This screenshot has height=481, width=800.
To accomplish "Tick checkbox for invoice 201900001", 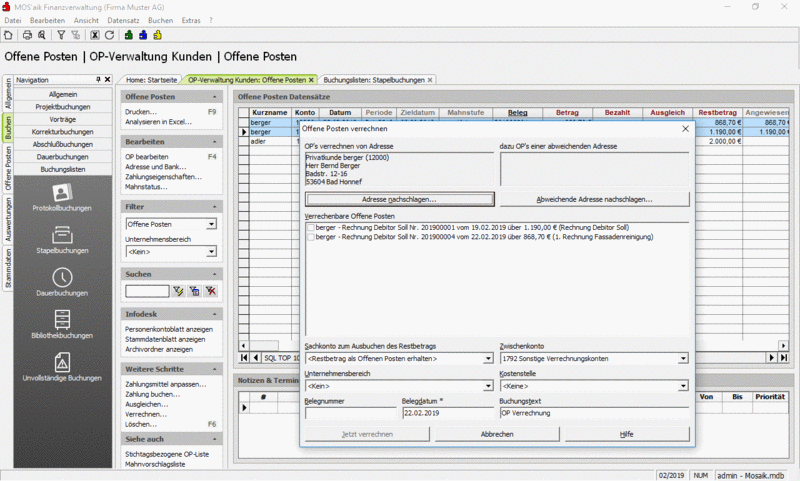I will click(310, 228).
